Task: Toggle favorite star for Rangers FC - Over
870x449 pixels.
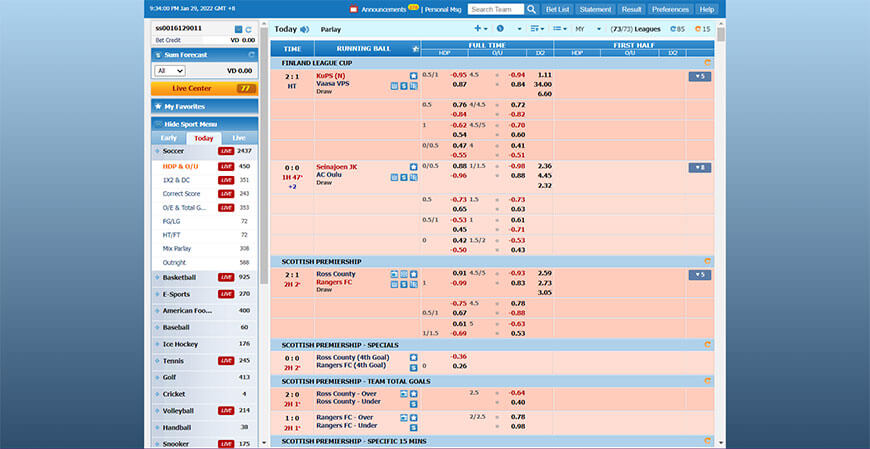Action: (x=413, y=417)
